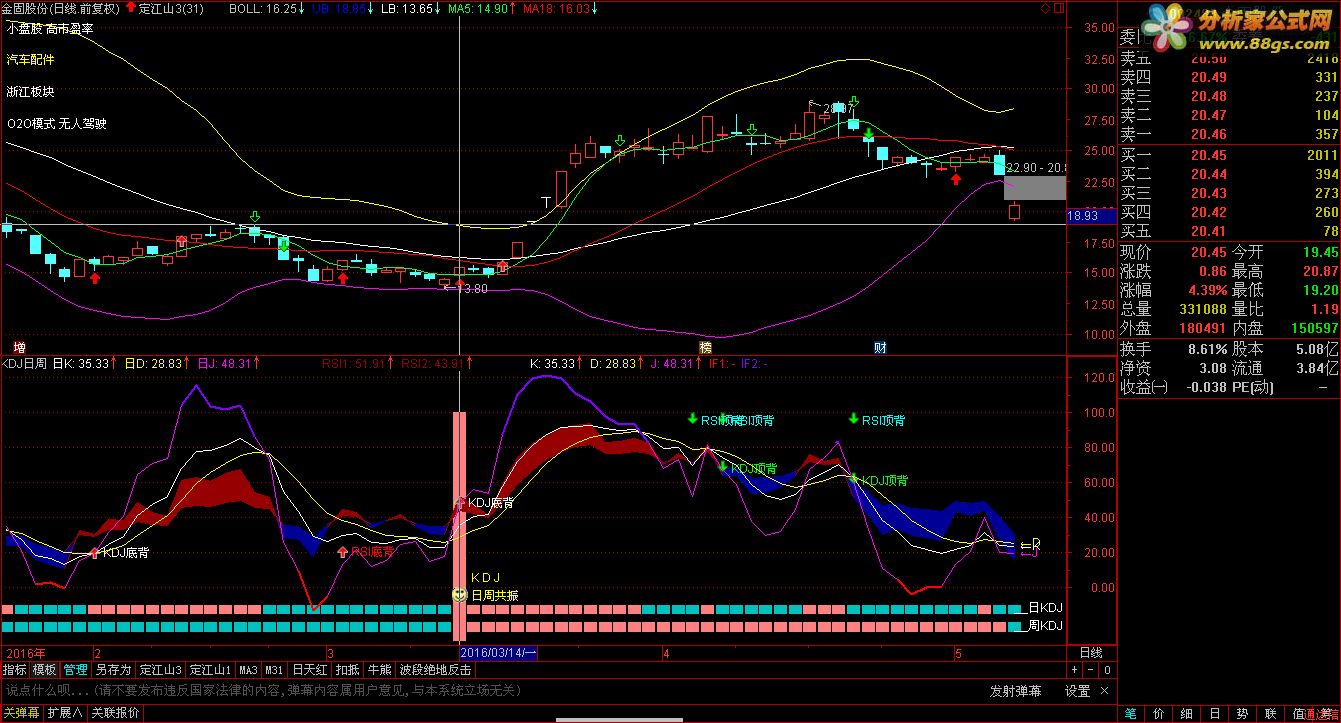This screenshot has height=723, width=1341.
Task: Click the 财 marker on the chart bottom
Action: coord(880,347)
